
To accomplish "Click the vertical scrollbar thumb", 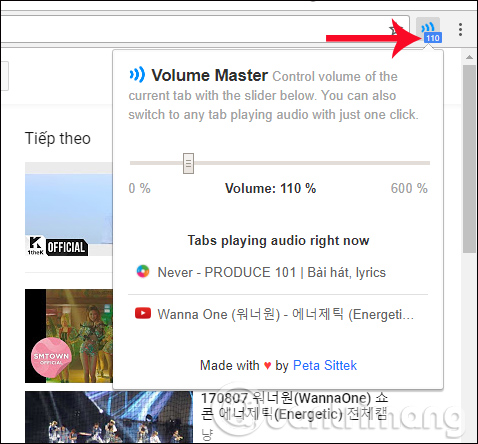I will (469, 159).
